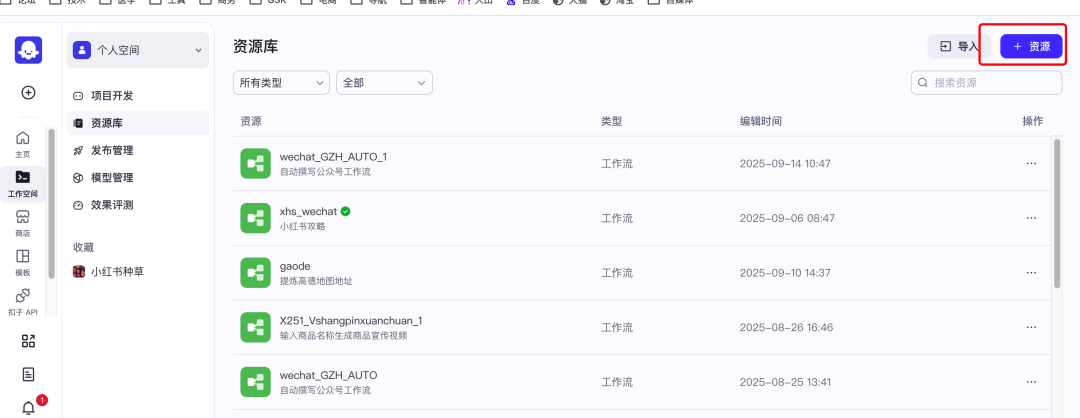Open the gaode workflow name
Screen dimensions: 1080x418
pyautogui.click(x=295, y=266)
